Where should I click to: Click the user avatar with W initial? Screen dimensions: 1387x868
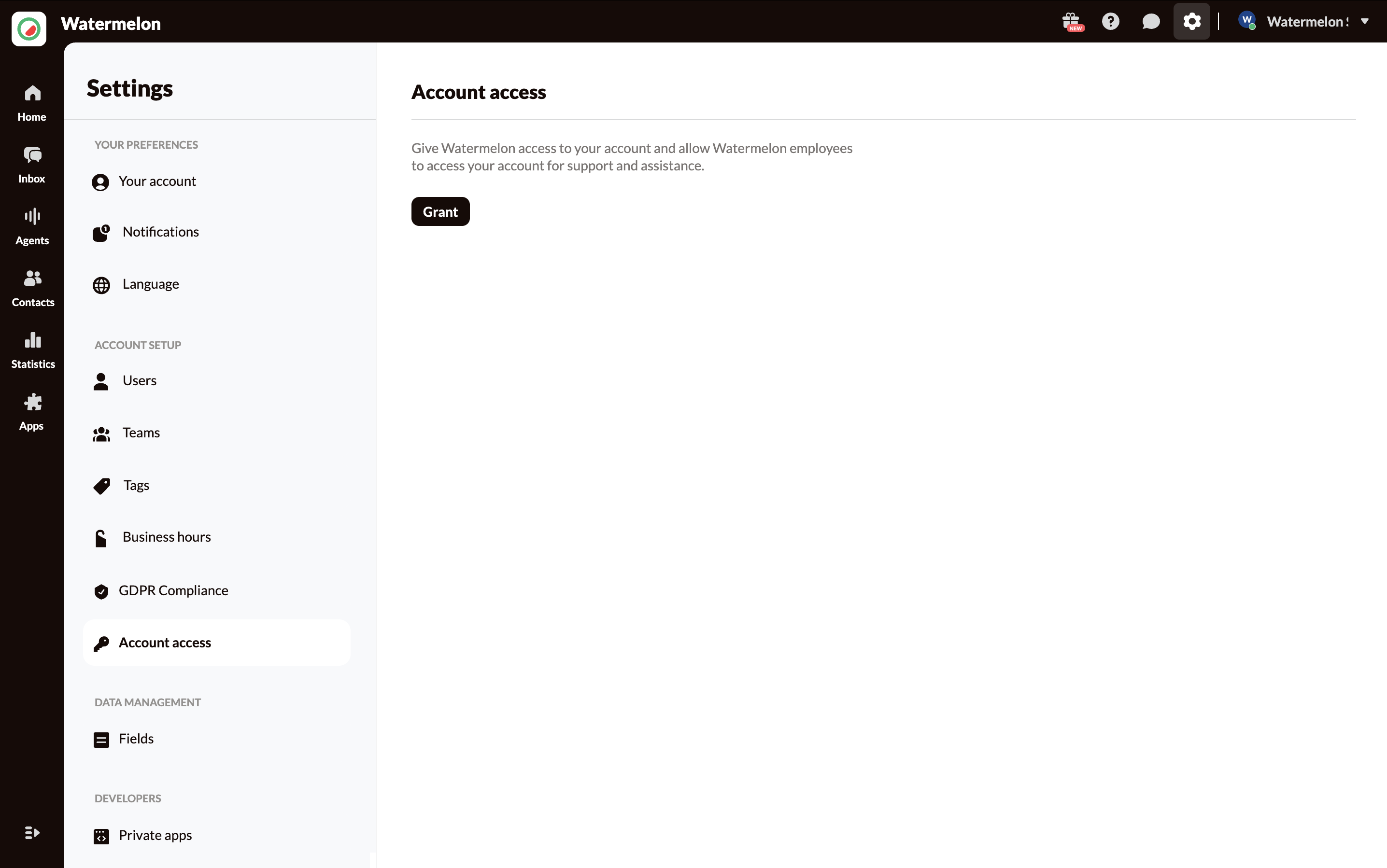pos(1246,21)
